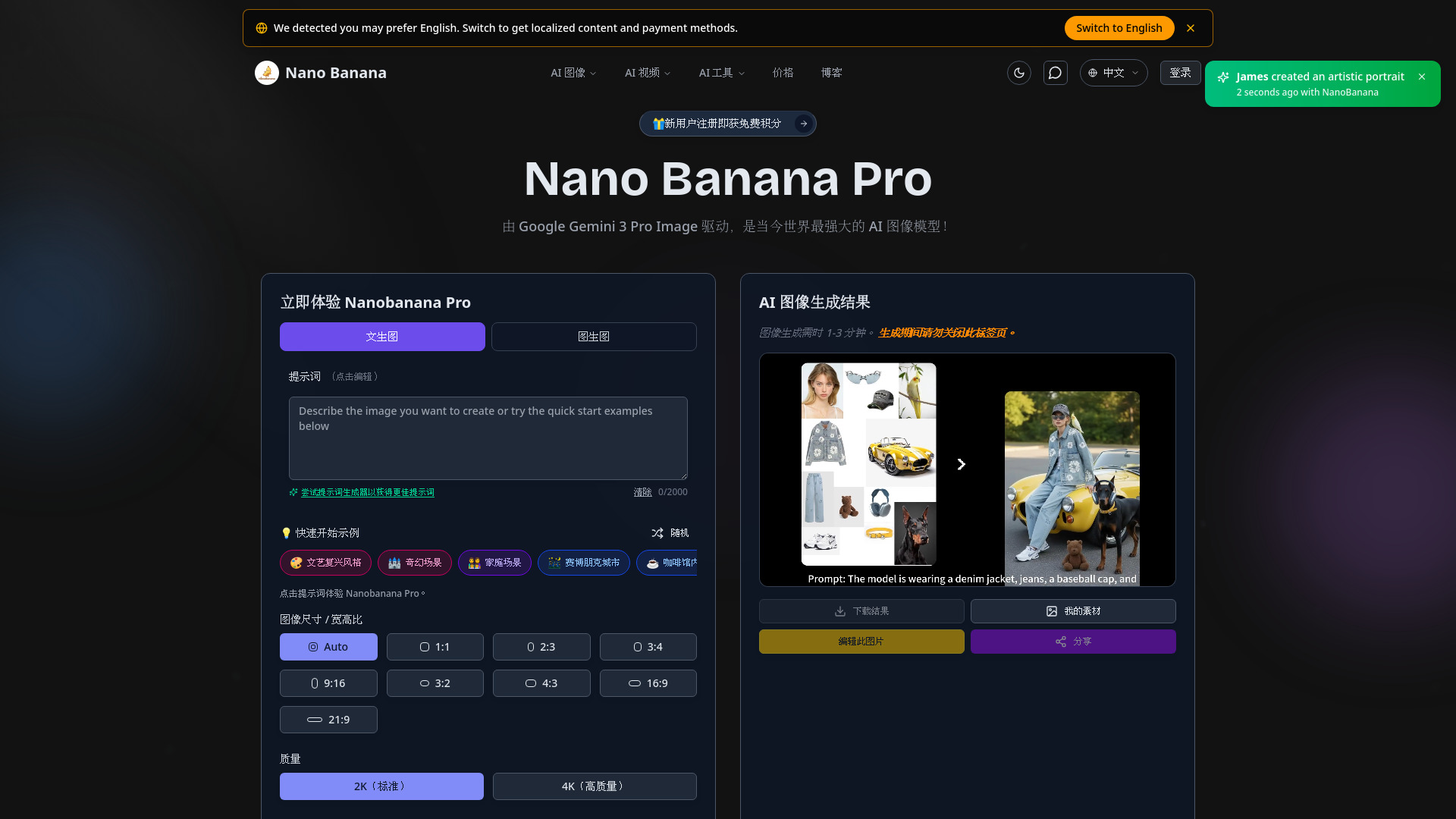The image size is (1456, 819).
Task: Toggle dark mode with the moon icon
Action: coord(1018,73)
